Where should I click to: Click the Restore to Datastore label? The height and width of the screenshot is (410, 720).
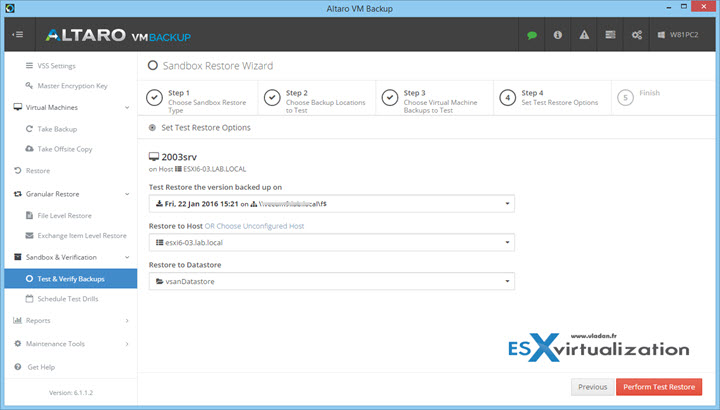[185, 265]
